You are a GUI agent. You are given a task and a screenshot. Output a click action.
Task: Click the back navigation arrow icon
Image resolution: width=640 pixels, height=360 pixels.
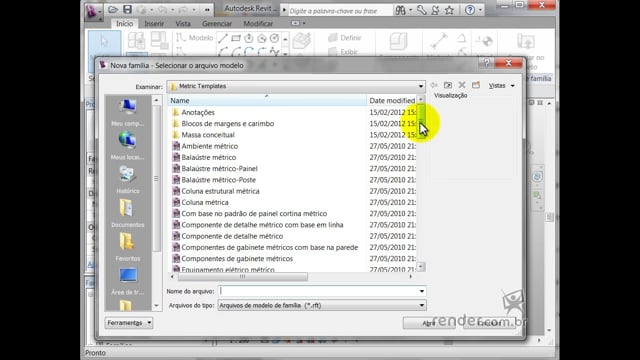click(x=434, y=85)
